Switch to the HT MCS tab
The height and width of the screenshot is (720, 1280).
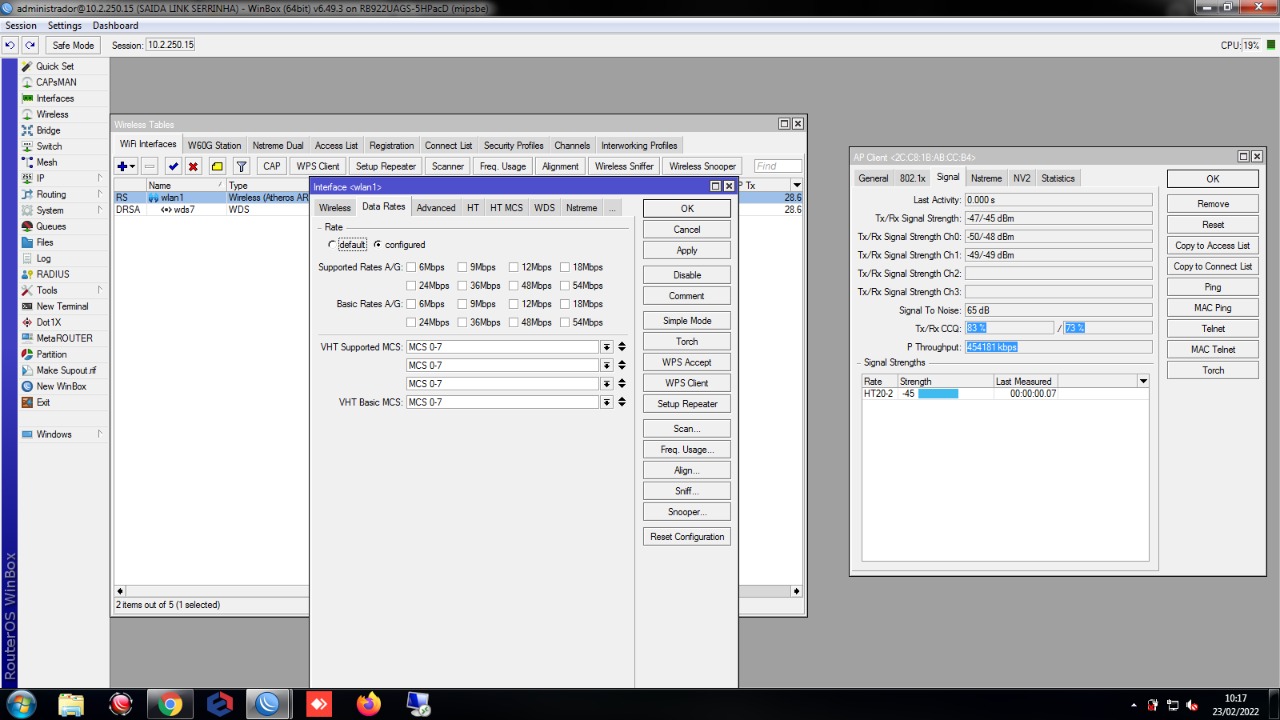coord(506,208)
